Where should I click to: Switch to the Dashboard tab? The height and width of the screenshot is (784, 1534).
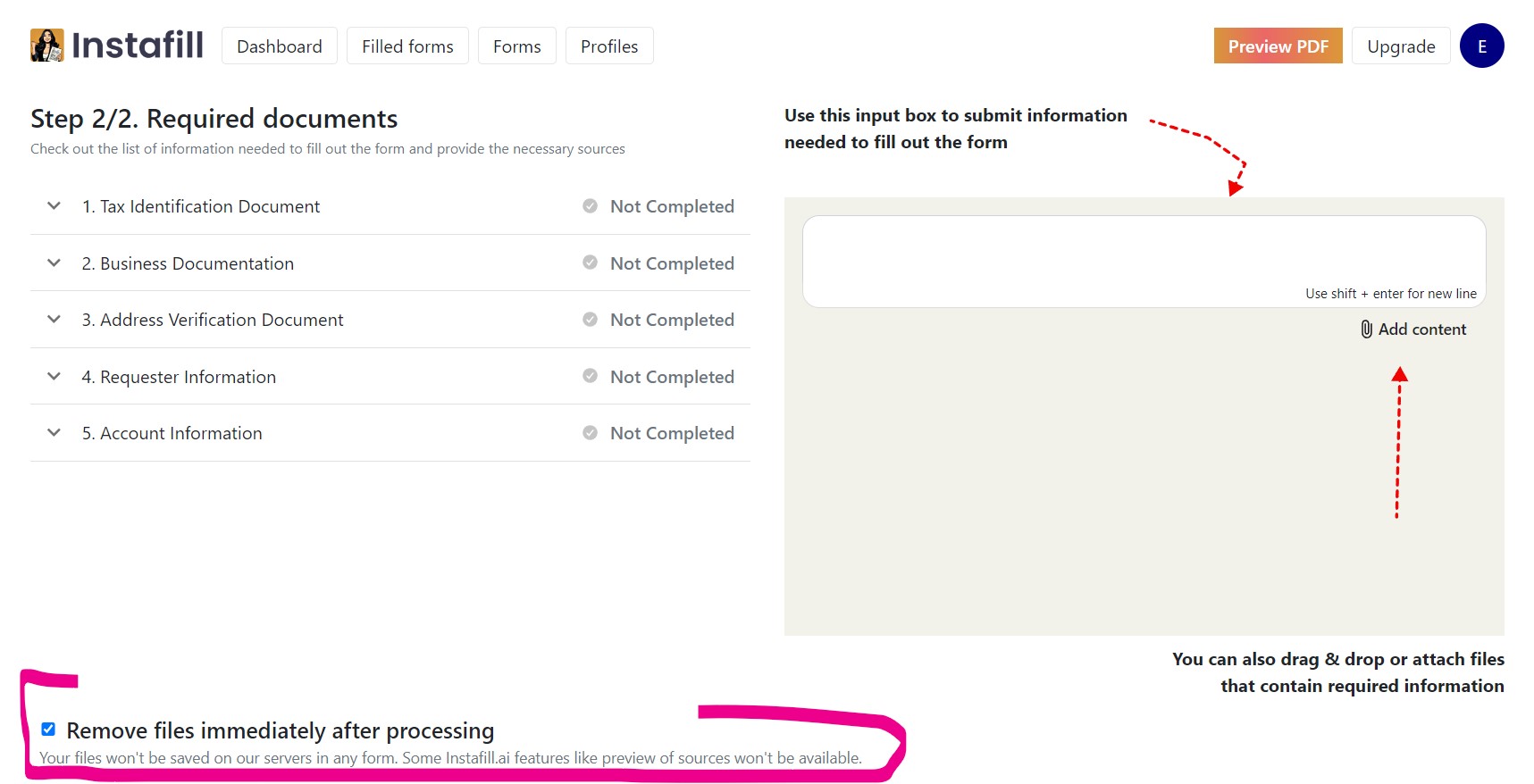point(279,46)
